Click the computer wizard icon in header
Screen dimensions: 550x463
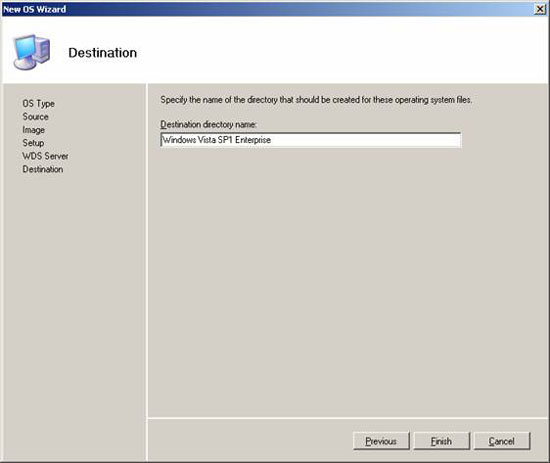32,52
